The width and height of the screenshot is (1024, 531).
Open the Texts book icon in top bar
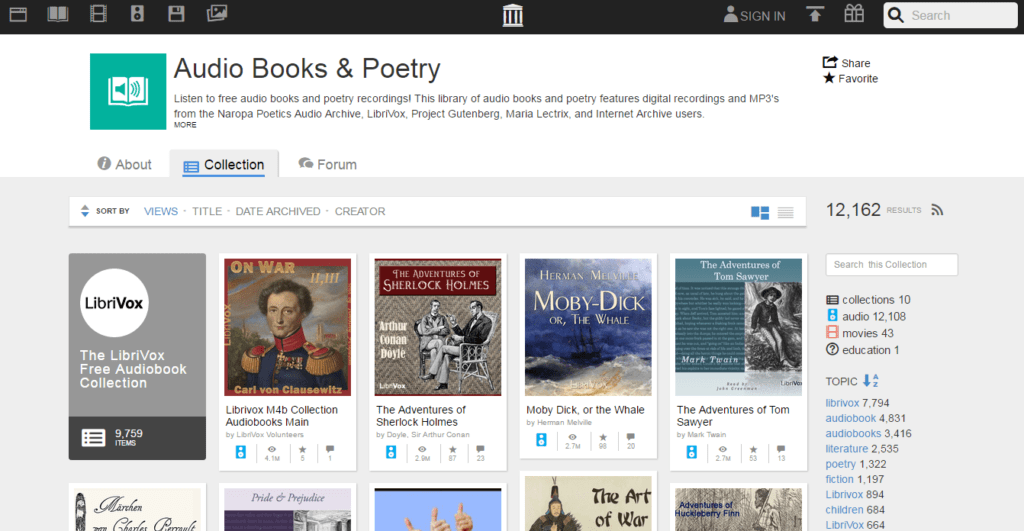pos(57,14)
